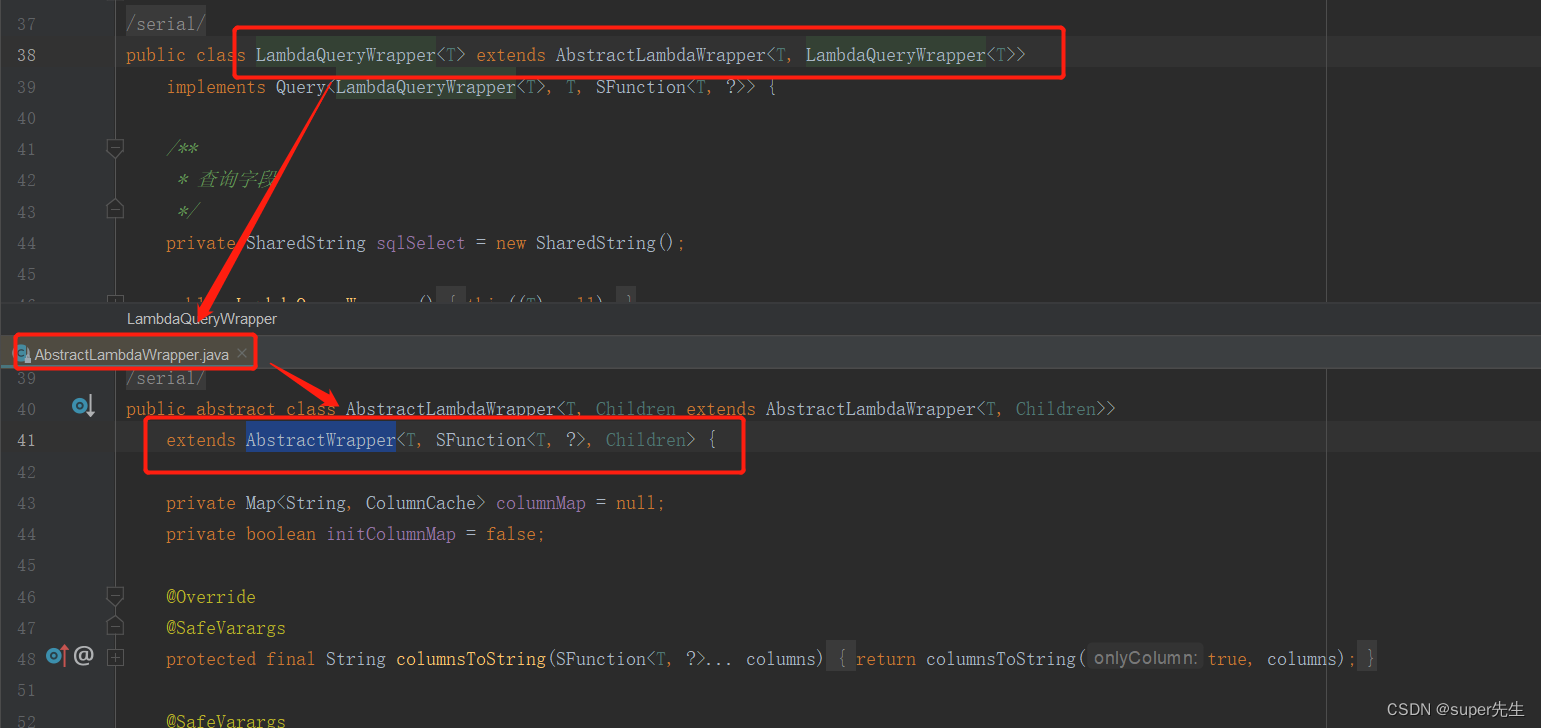Click the @SafeVarargs annotation on line 47
Image resolution: width=1541 pixels, height=728 pixels.
coord(226,628)
